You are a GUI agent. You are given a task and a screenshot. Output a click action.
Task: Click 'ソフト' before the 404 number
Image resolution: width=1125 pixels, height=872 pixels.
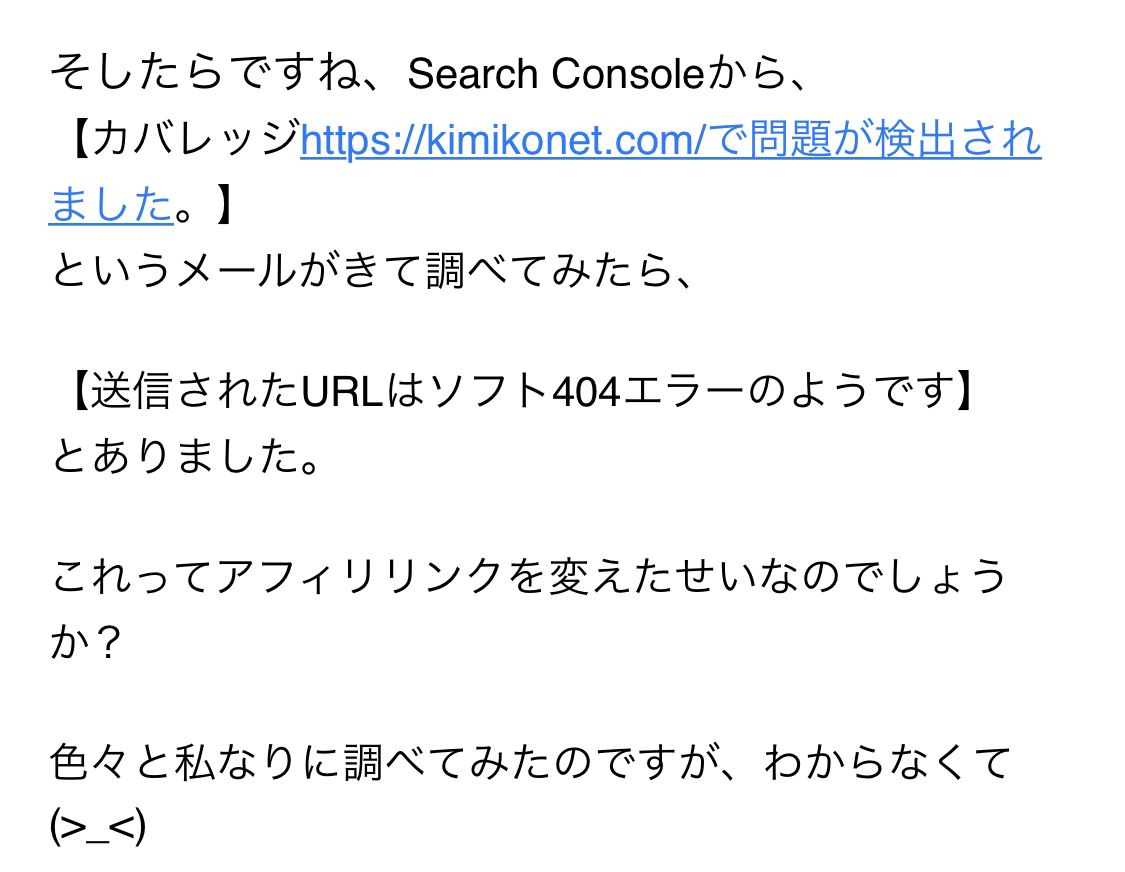tap(489, 392)
